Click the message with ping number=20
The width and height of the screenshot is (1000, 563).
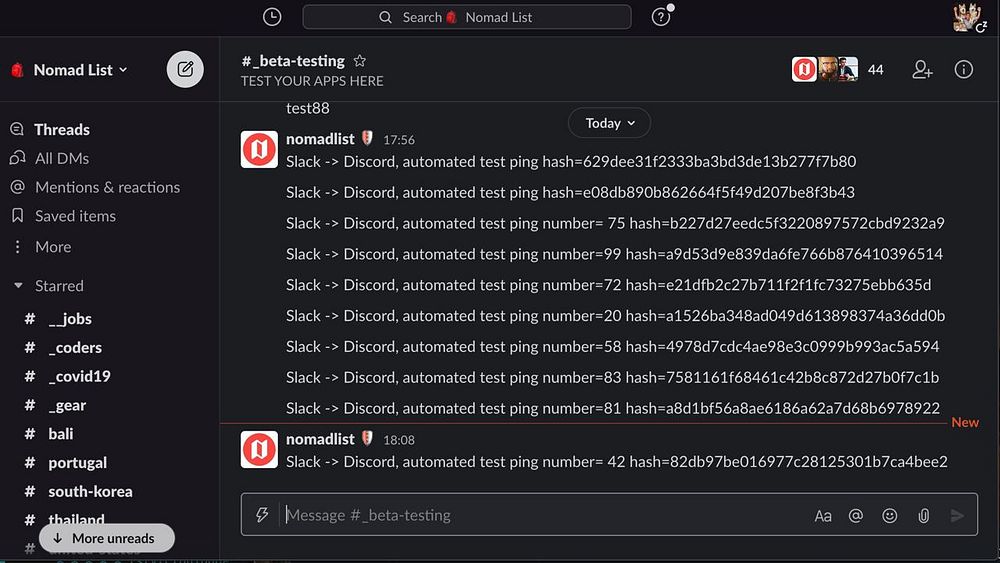615,316
